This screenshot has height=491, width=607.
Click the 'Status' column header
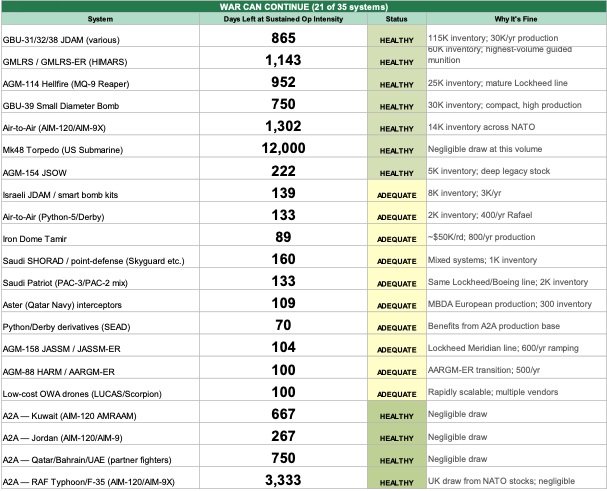click(397, 19)
